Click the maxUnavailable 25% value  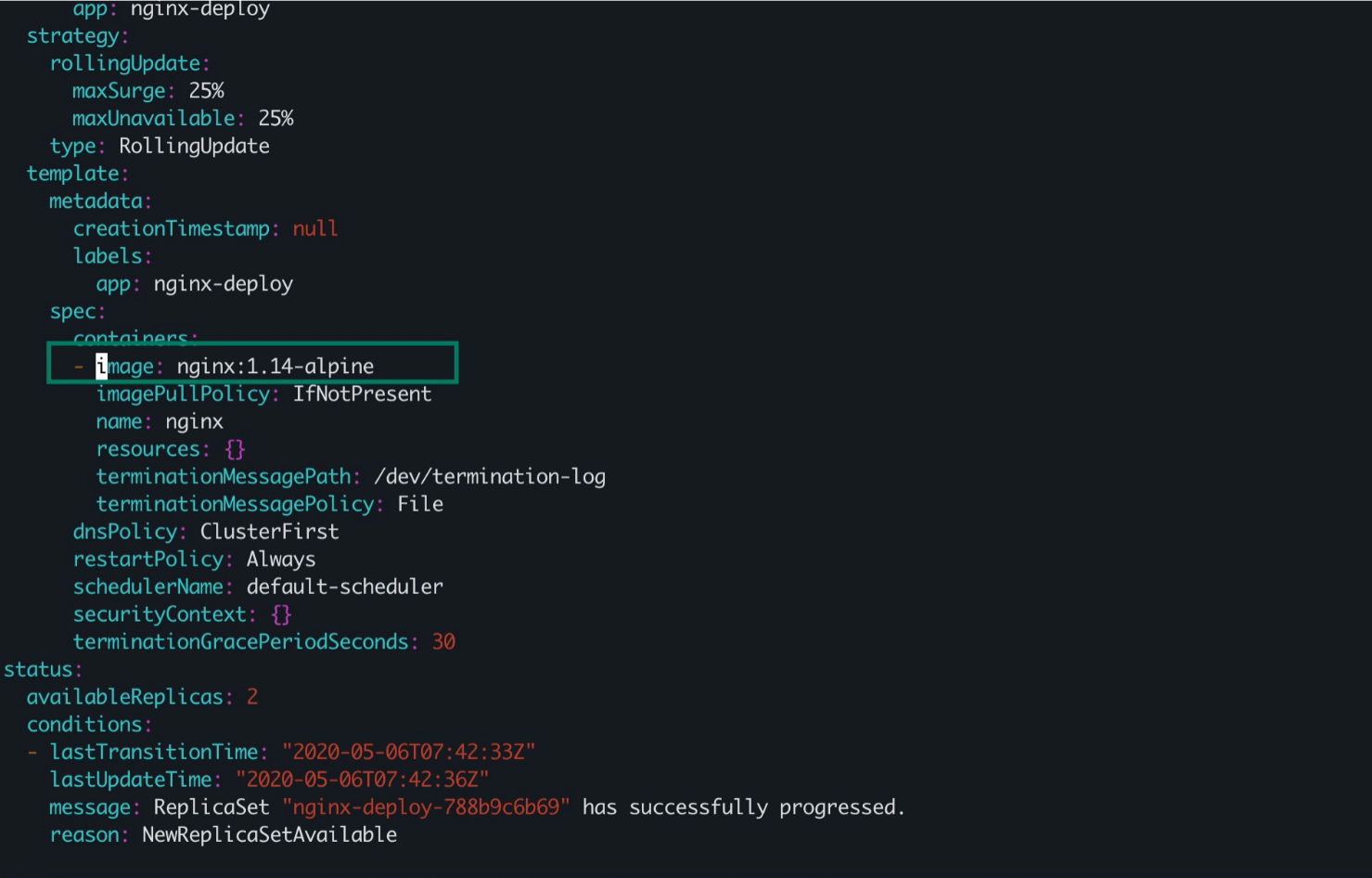tap(276, 119)
